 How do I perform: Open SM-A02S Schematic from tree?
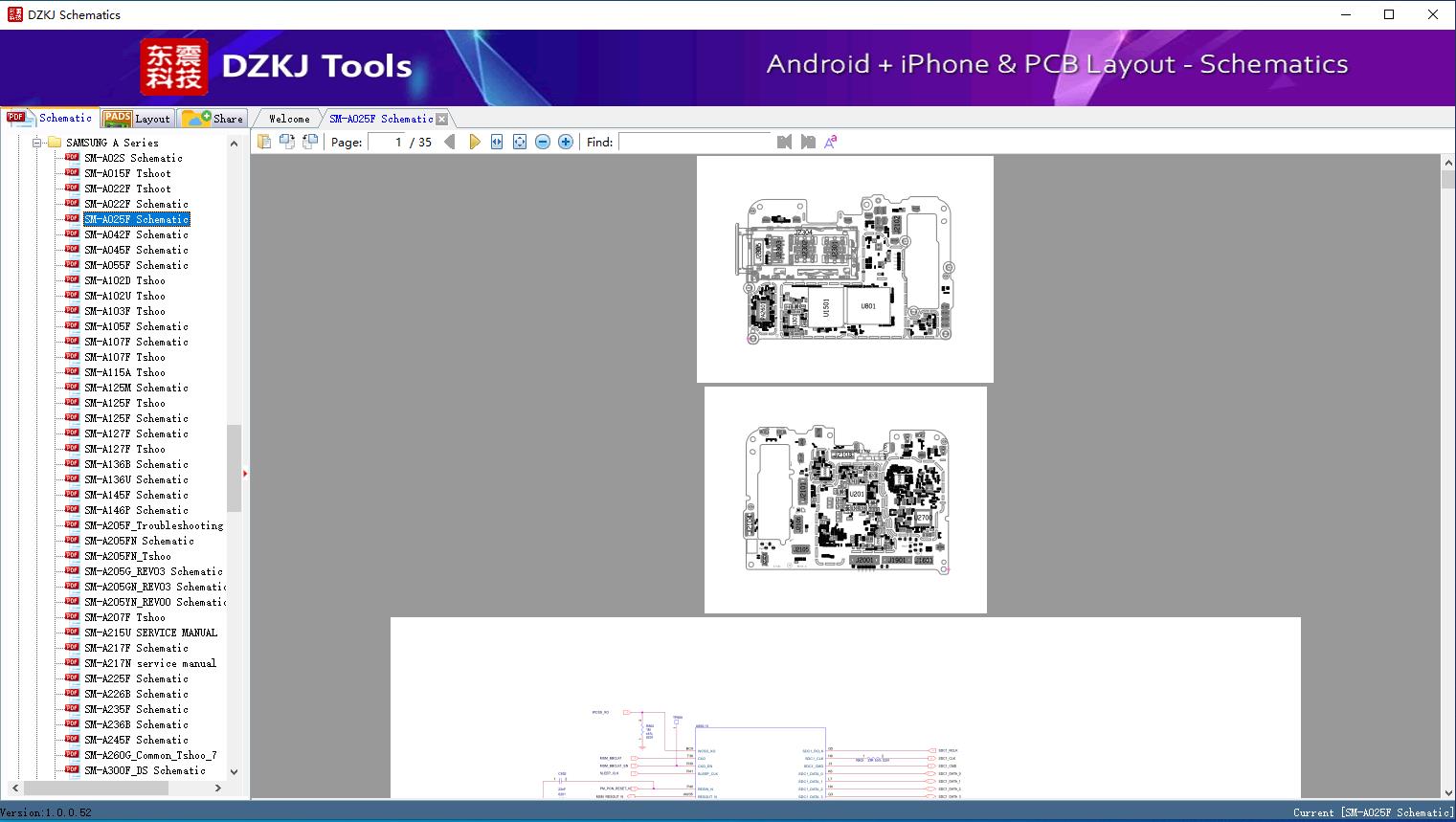point(133,158)
